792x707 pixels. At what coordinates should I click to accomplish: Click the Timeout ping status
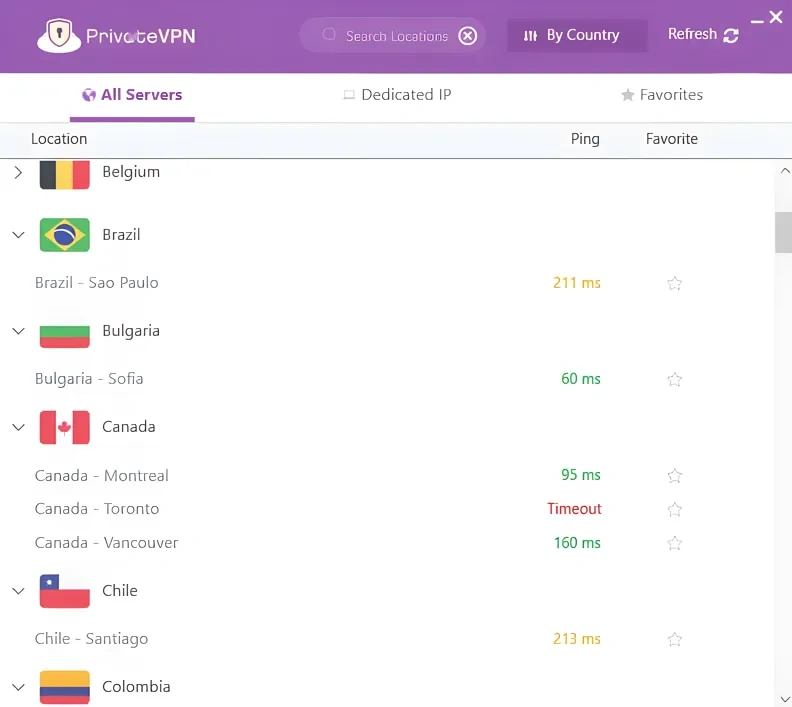pos(574,509)
